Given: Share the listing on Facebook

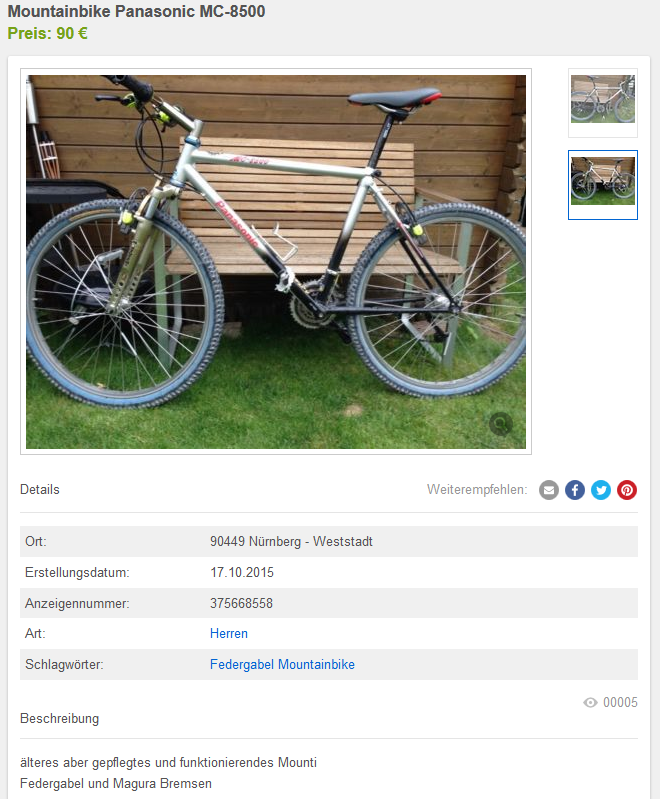Looking at the screenshot, I should [575, 490].
